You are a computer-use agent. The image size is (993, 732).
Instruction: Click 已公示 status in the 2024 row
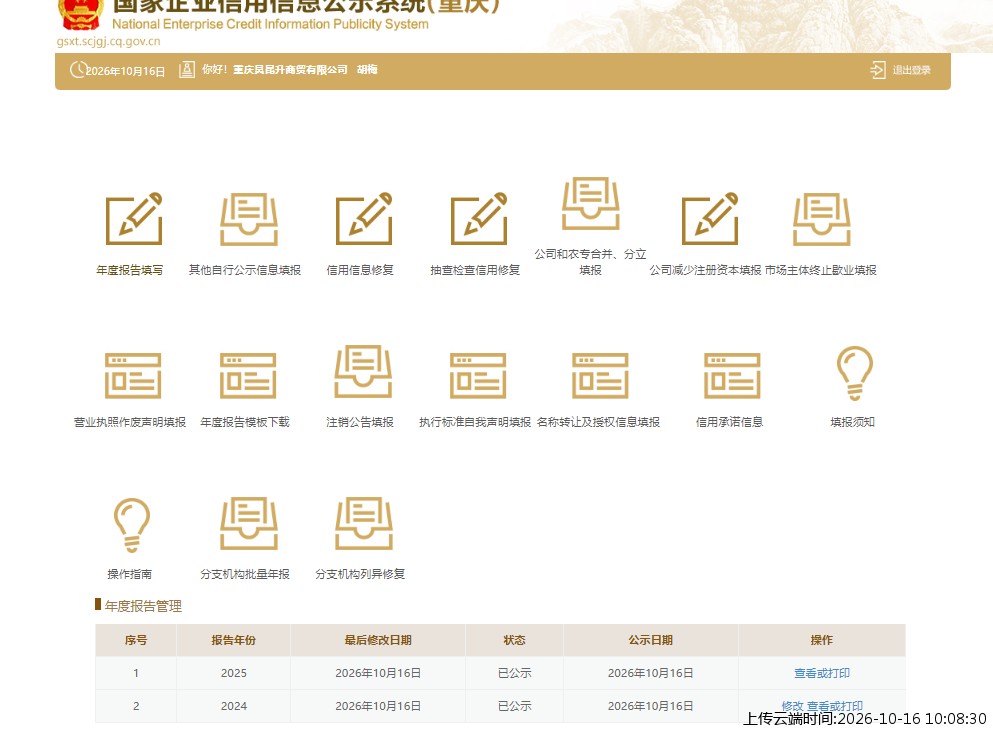click(514, 706)
